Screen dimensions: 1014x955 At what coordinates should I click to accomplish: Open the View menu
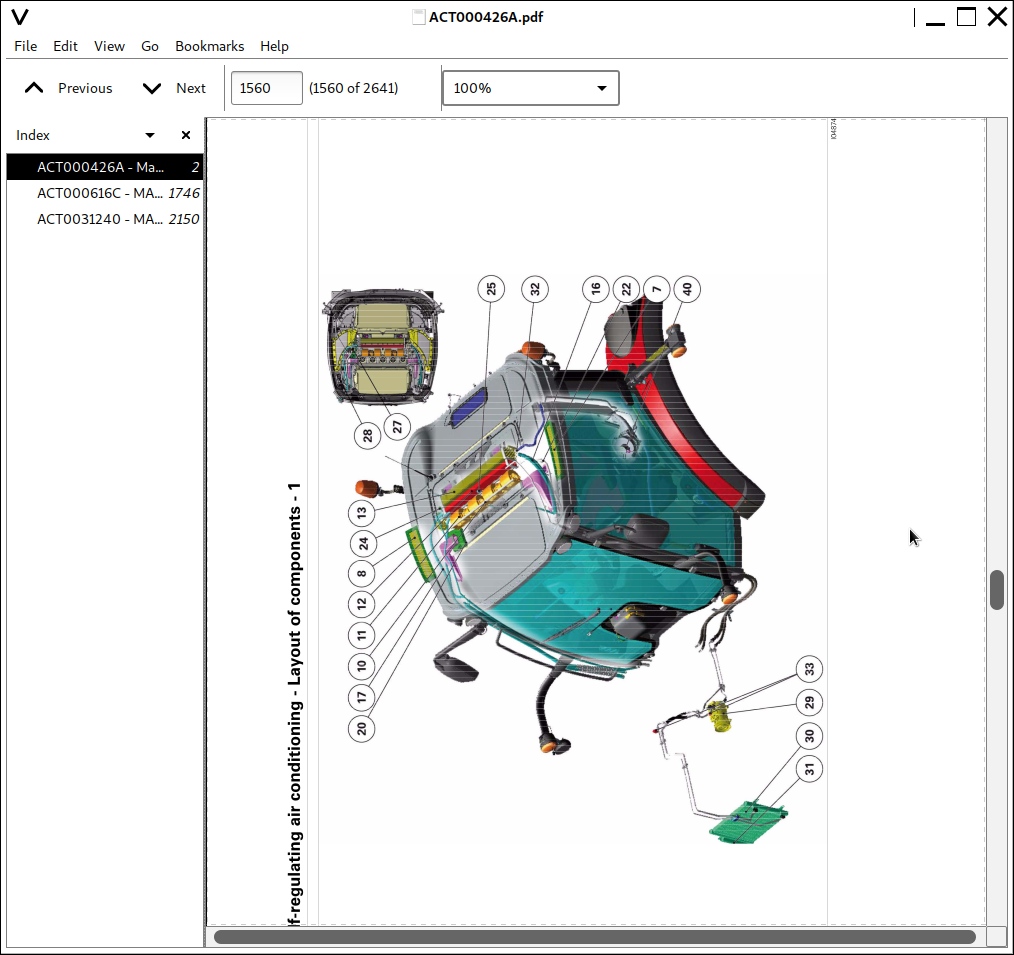click(x=109, y=46)
